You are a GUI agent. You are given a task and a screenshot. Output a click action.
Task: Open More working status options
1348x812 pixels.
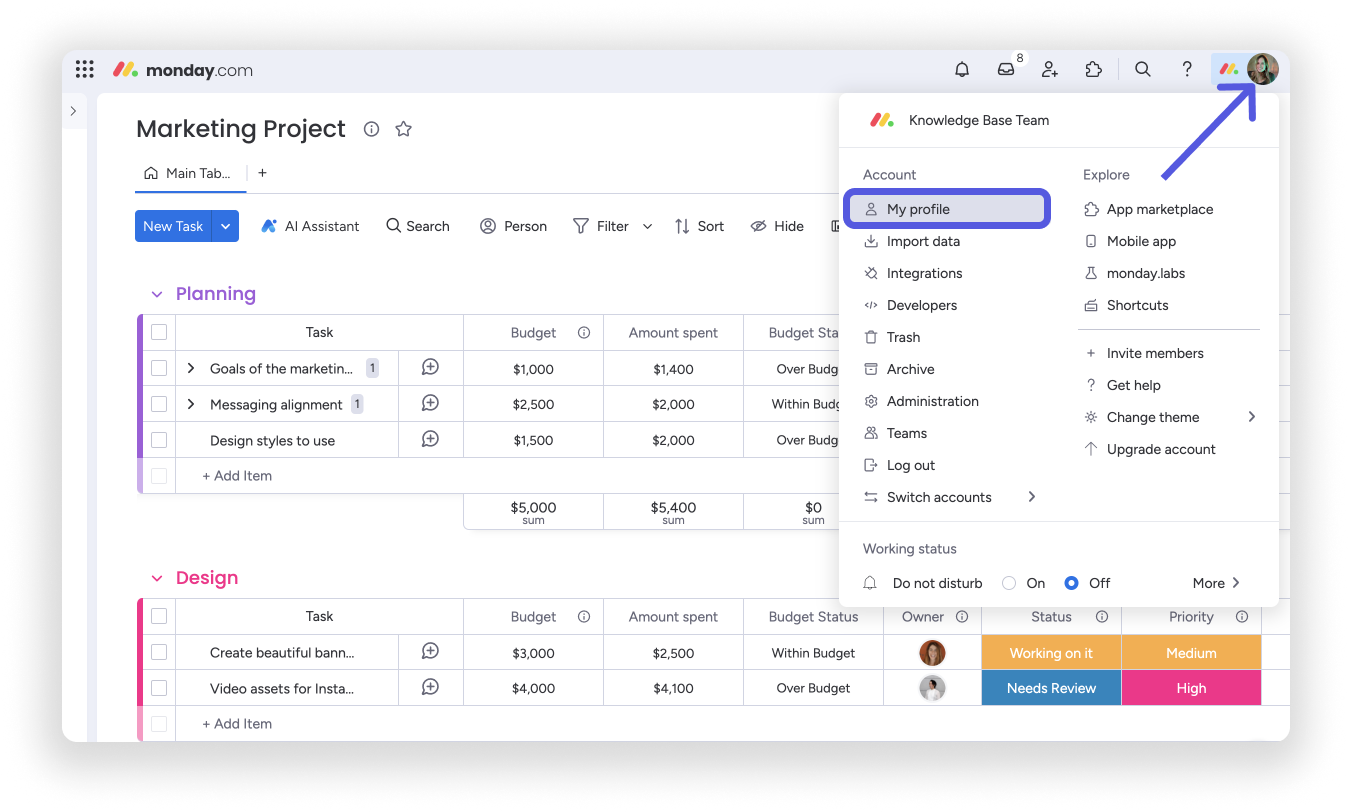tap(1216, 583)
